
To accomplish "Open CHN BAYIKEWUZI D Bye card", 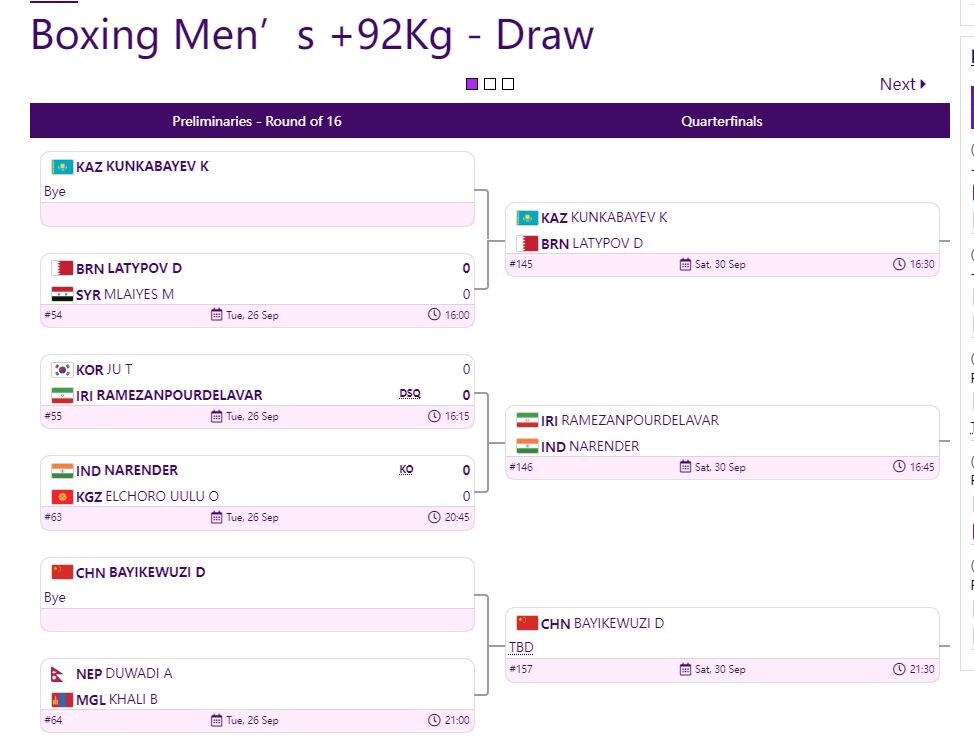I will (x=257, y=585).
